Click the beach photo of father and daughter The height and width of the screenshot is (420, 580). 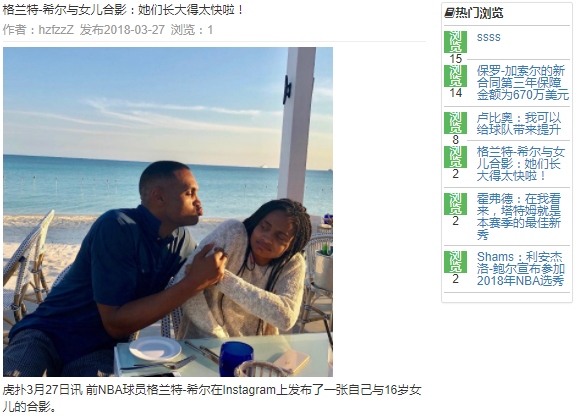coord(168,212)
